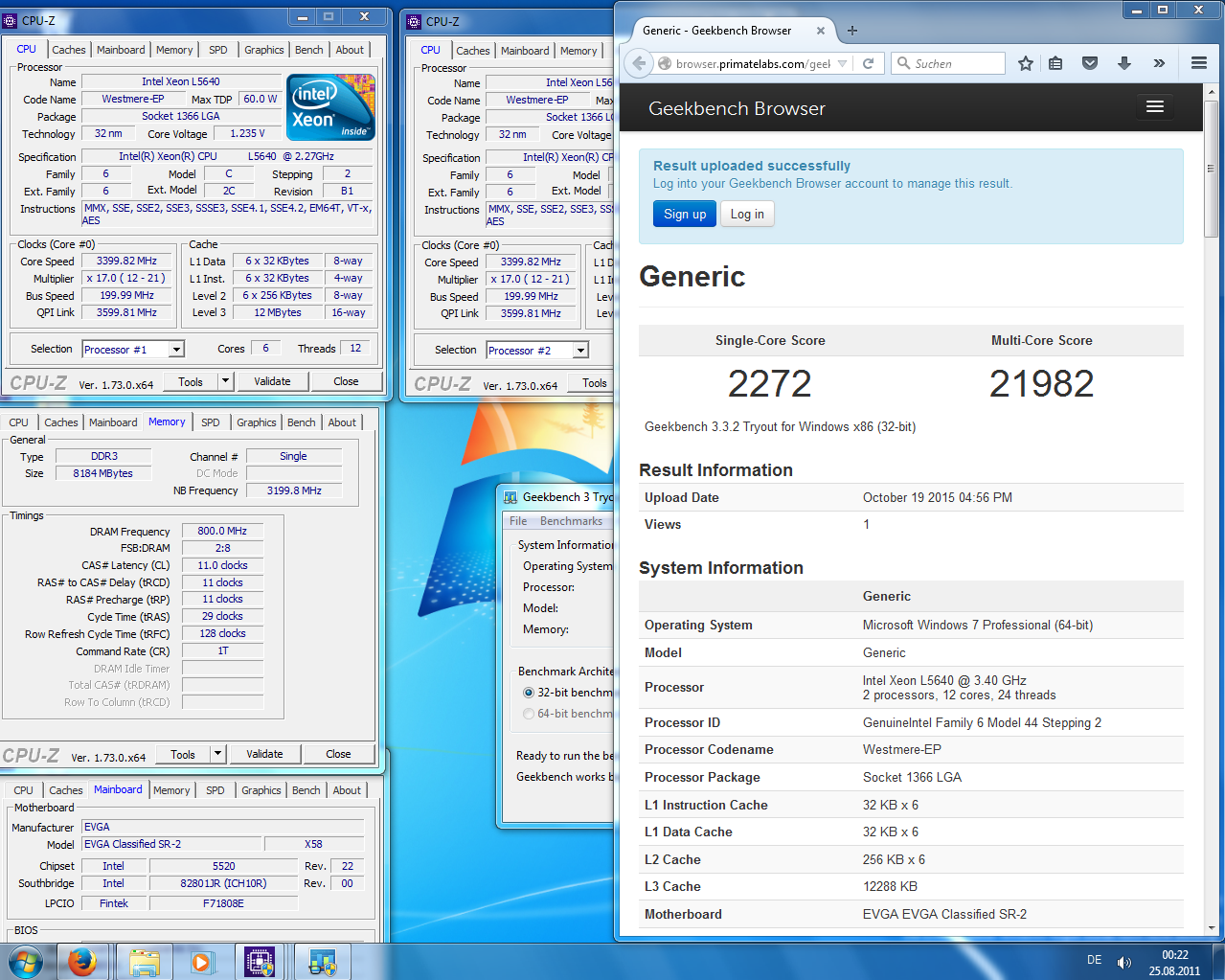The image size is (1225, 980).
Task: Open Windows Explorer from the taskbar
Action: (144, 961)
